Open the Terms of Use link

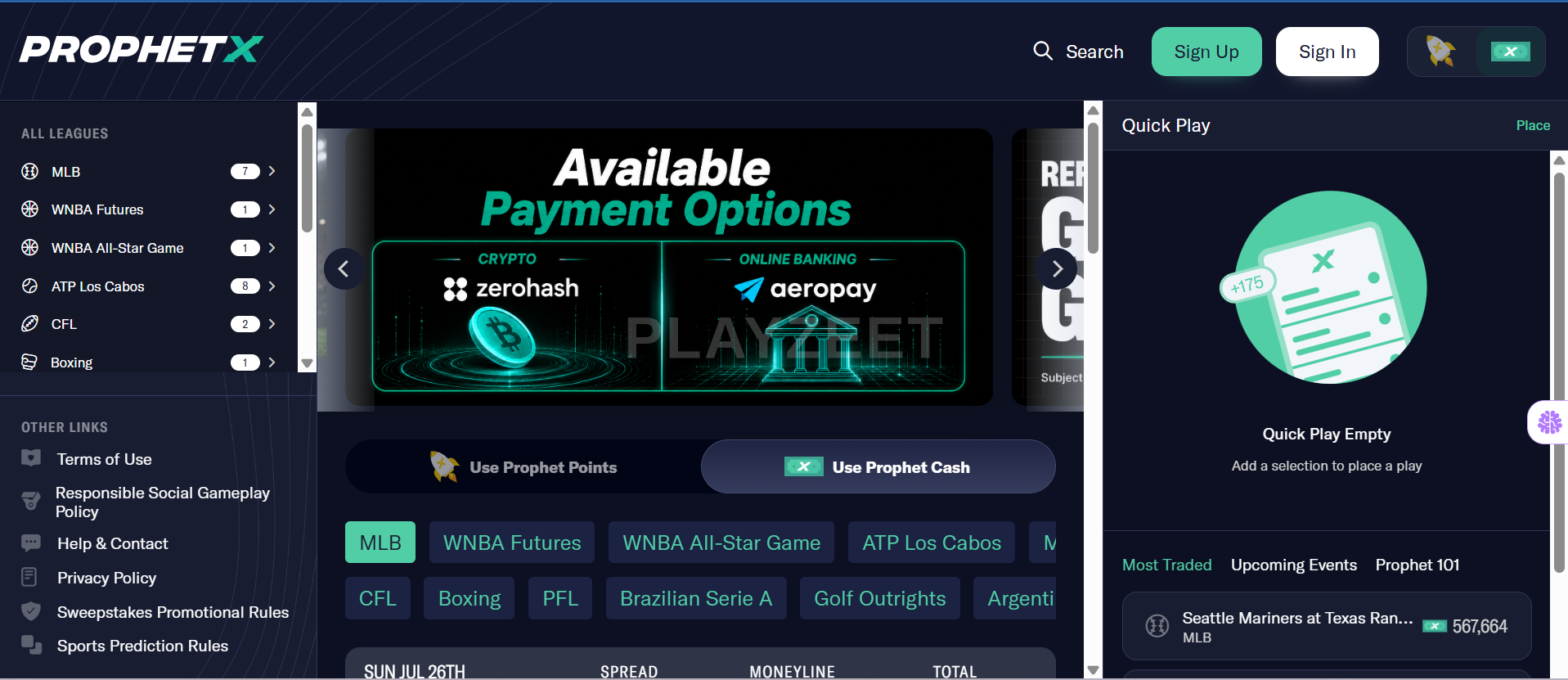105,459
